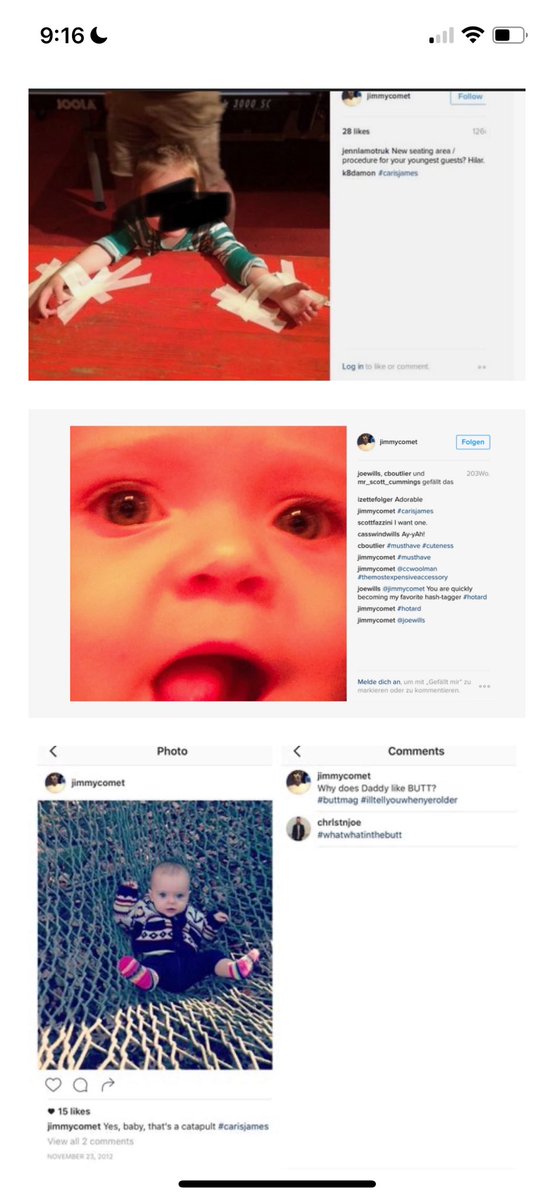
Task: Tap the #carisjames hashtag in catapult caption
Action: point(243,1126)
